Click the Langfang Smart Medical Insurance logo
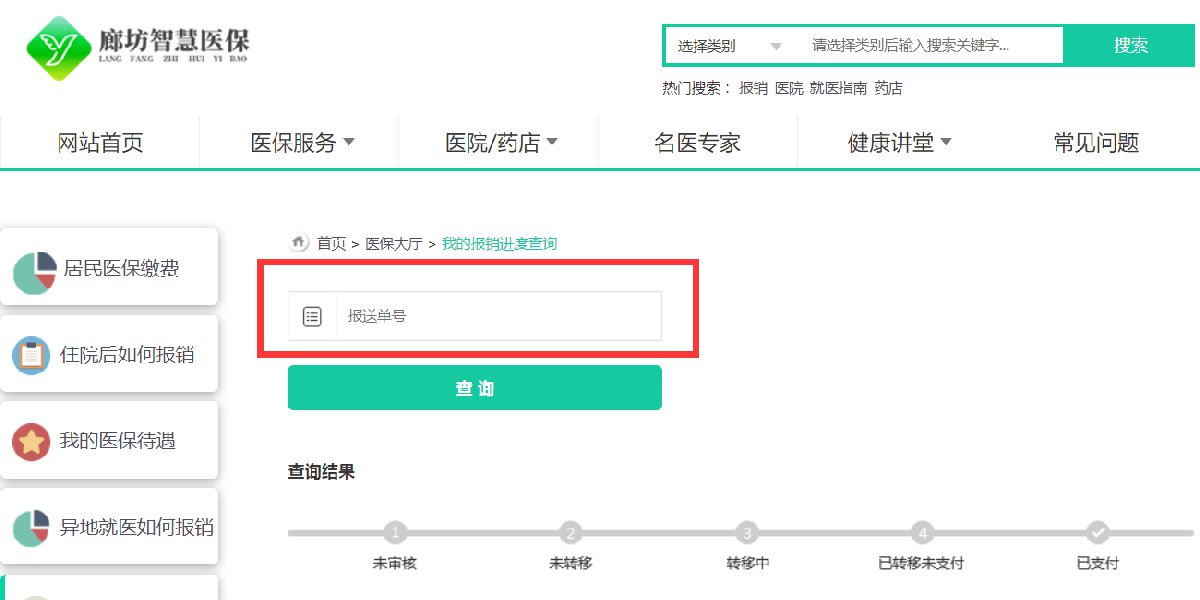This screenshot has width=1200, height=600. click(137, 45)
